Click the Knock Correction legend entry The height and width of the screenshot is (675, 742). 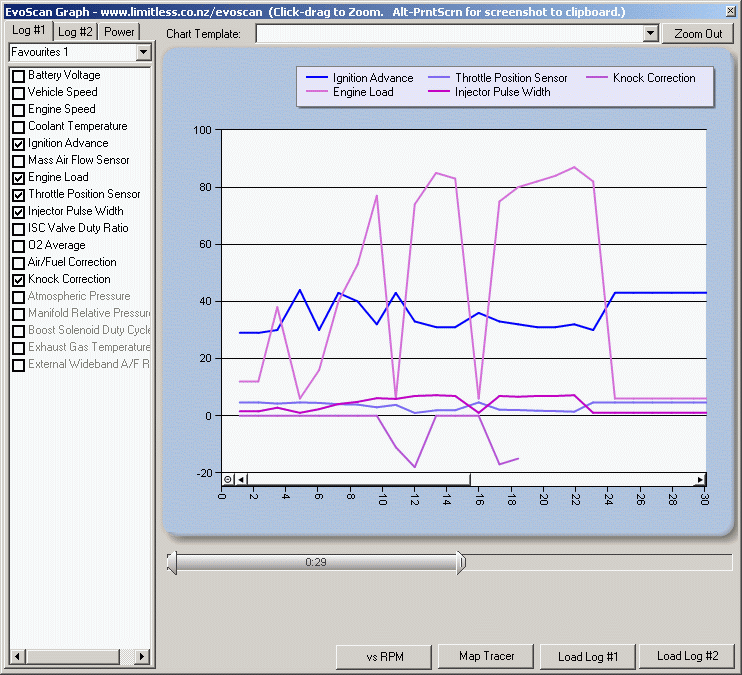pos(641,78)
